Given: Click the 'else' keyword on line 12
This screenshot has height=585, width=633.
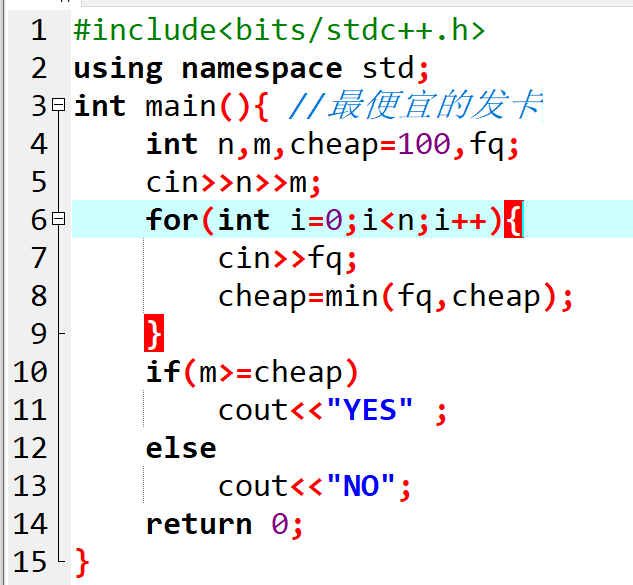Looking at the screenshot, I should (181, 448).
